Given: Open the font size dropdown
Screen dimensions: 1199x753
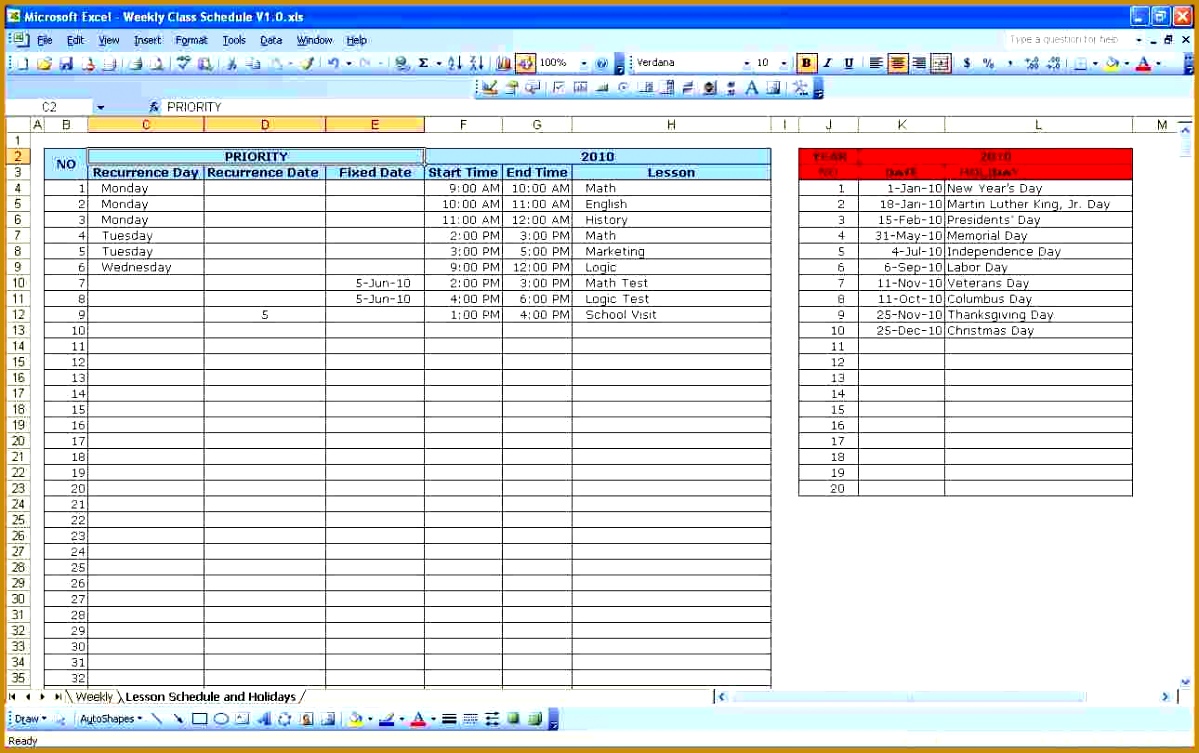Looking at the screenshot, I should click(x=784, y=63).
